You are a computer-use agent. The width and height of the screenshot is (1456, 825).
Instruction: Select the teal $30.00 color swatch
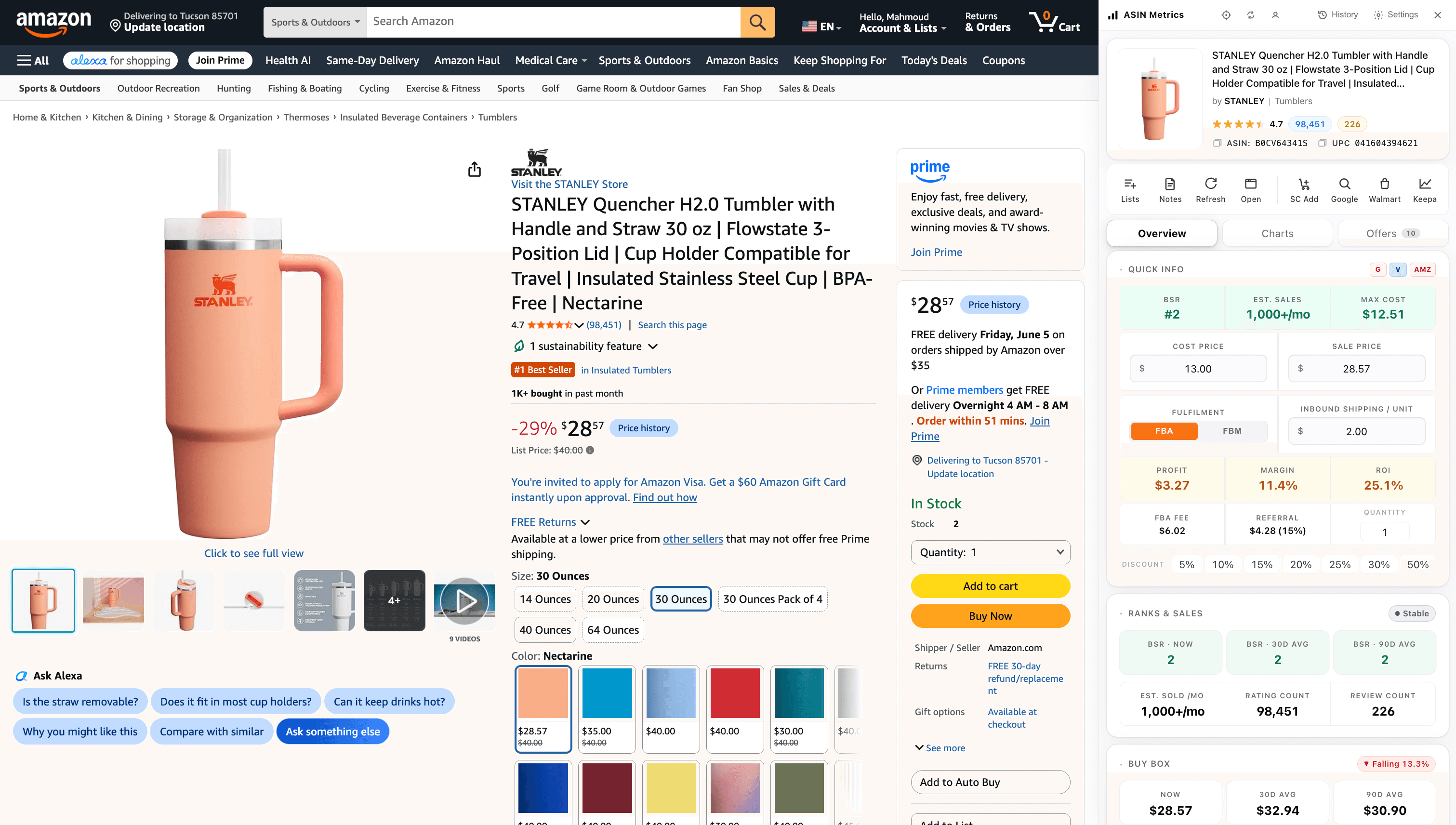tap(799, 709)
